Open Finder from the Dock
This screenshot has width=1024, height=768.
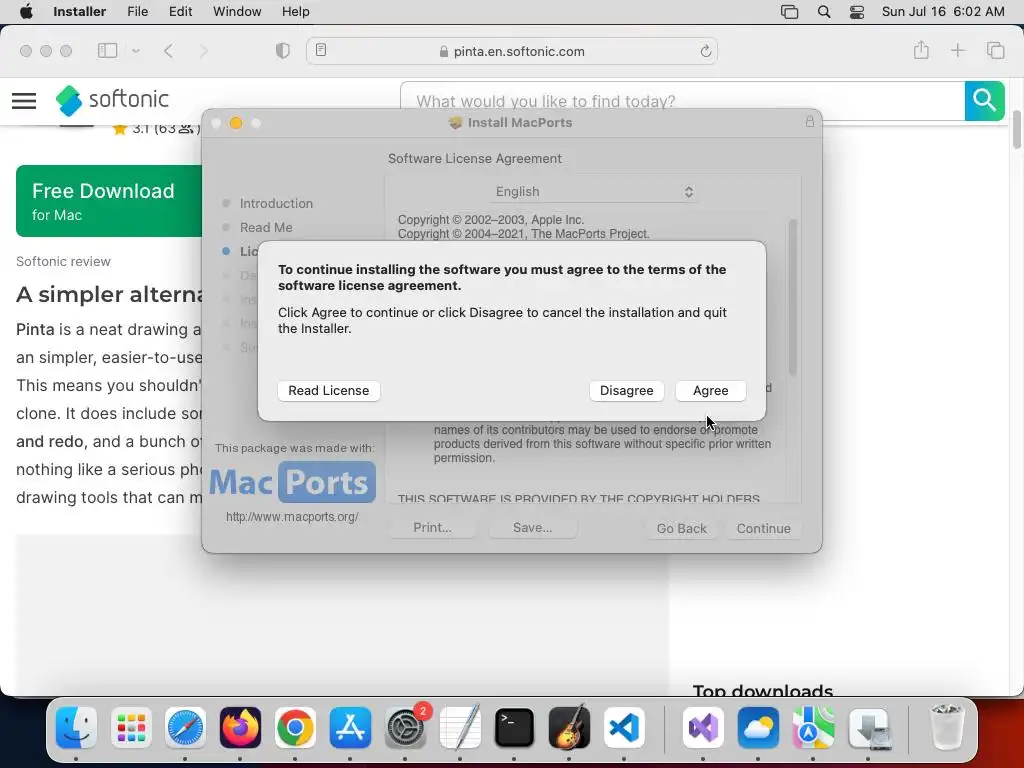76,727
